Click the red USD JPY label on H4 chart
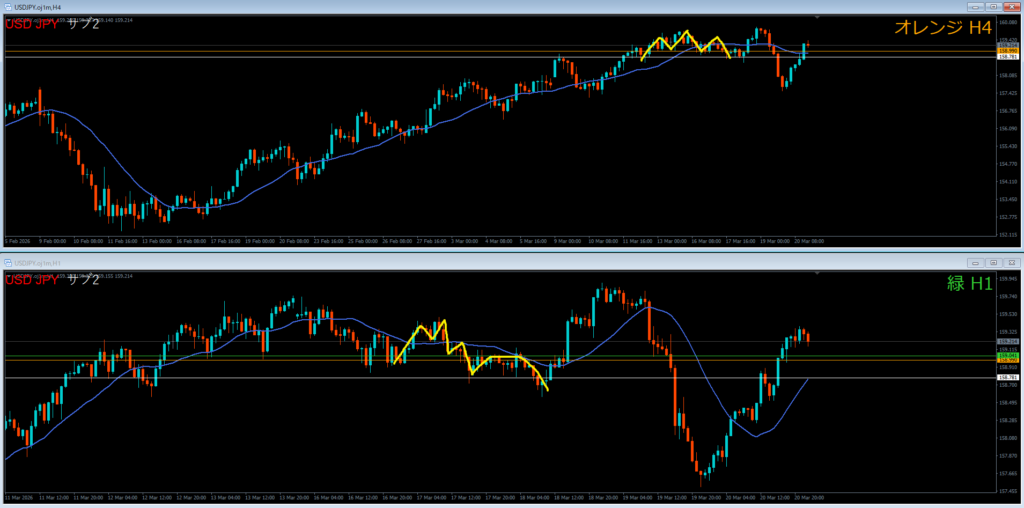 [32, 25]
